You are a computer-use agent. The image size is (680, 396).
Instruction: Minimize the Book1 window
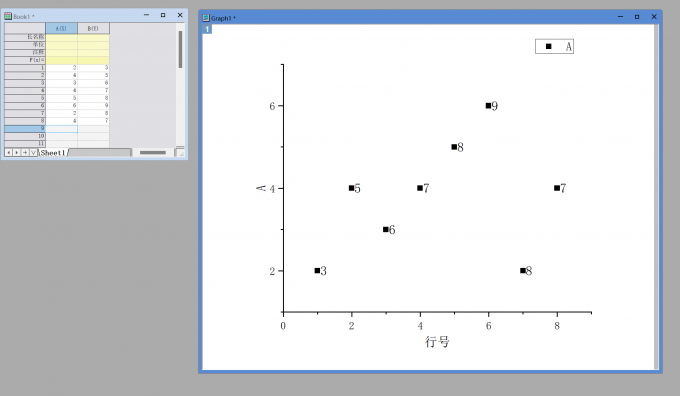pyautogui.click(x=146, y=15)
